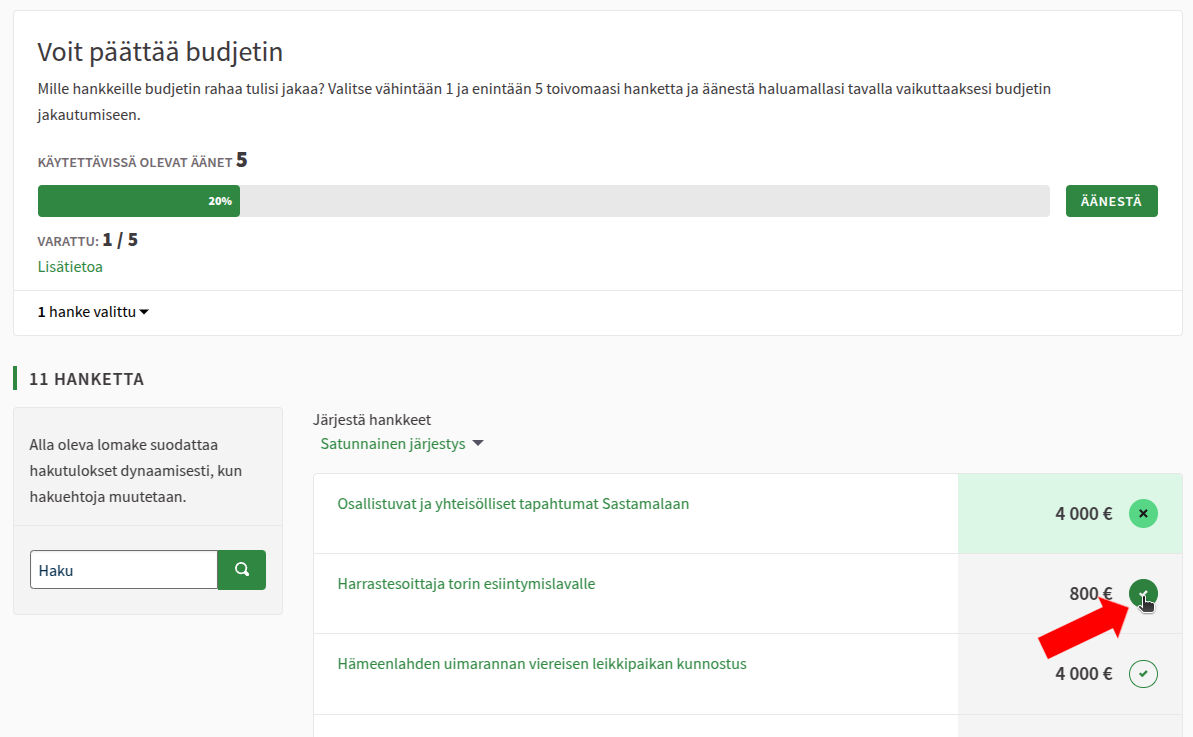Tick the checkmark for Hämeenlahden leikkipaikan kunnostus
Image resolution: width=1193 pixels, height=737 pixels.
pyautogui.click(x=1143, y=674)
